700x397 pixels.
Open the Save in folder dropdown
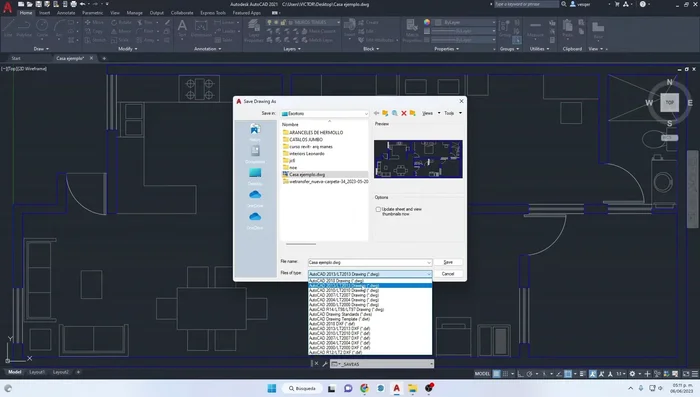point(325,113)
